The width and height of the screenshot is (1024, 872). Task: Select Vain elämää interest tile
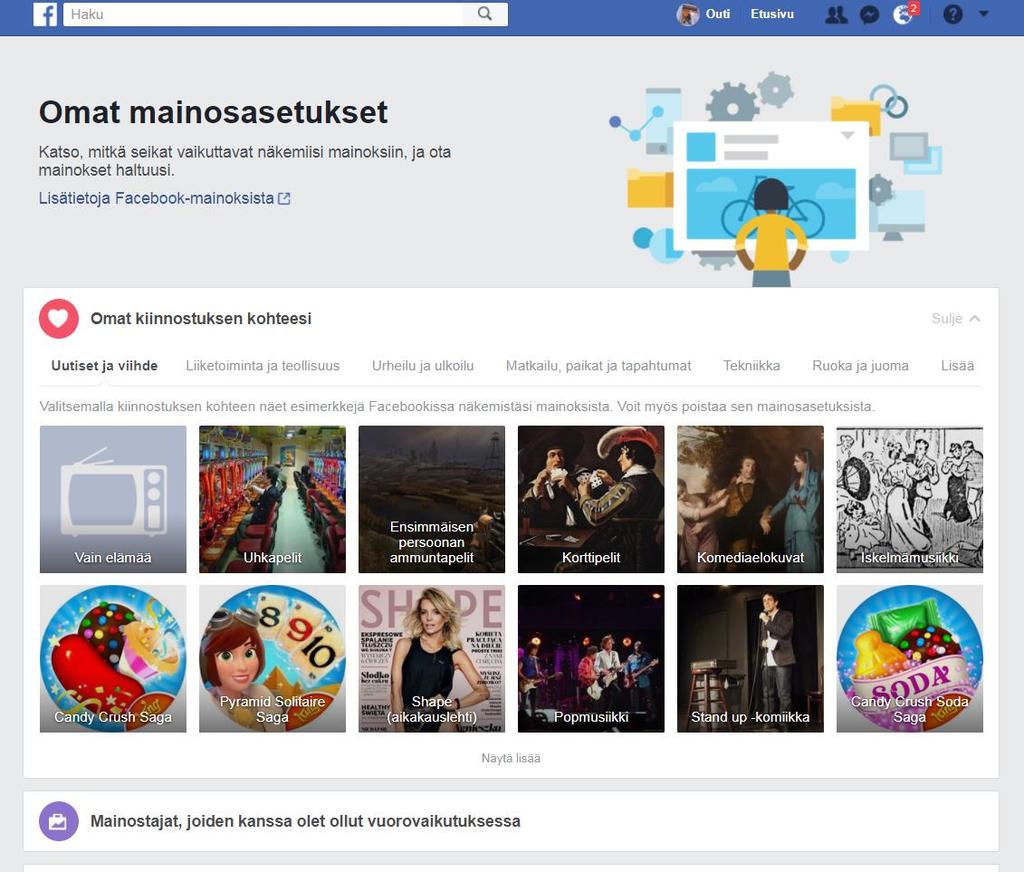pos(113,499)
